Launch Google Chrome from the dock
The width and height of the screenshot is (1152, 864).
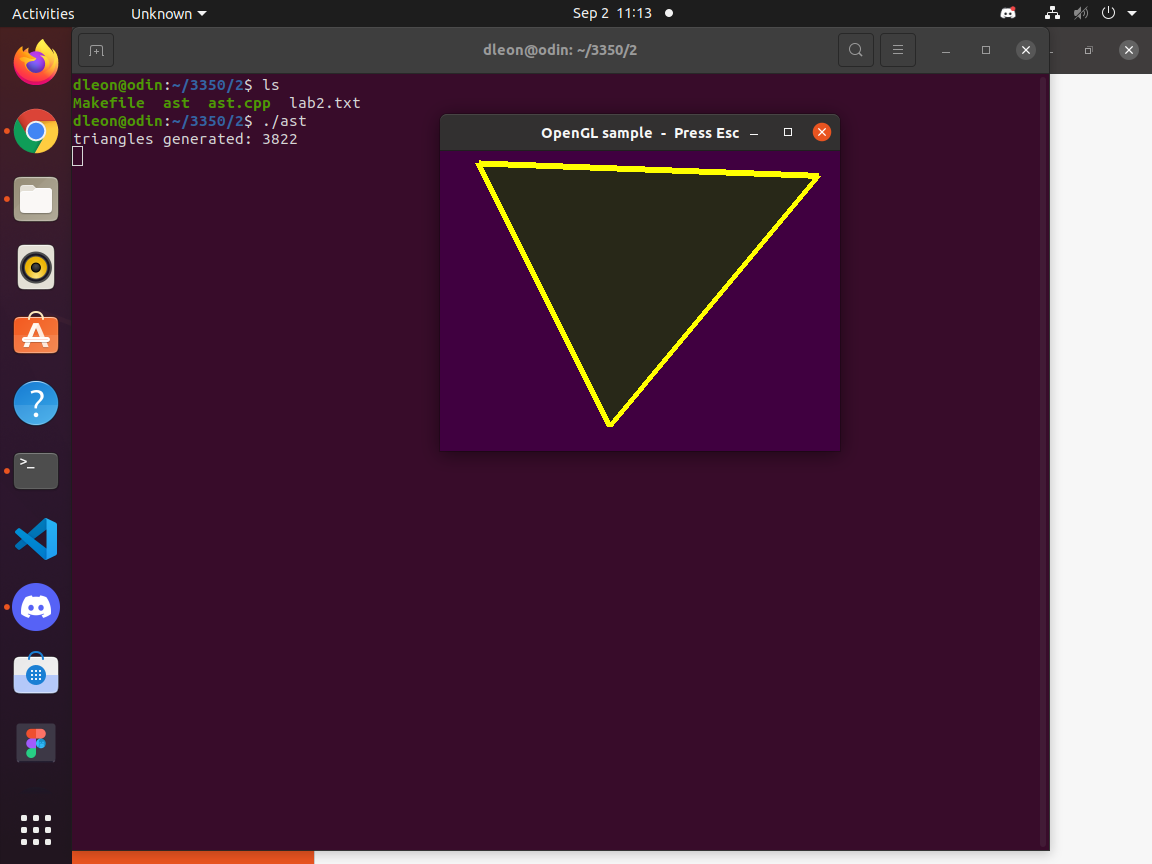(x=36, y=131)
